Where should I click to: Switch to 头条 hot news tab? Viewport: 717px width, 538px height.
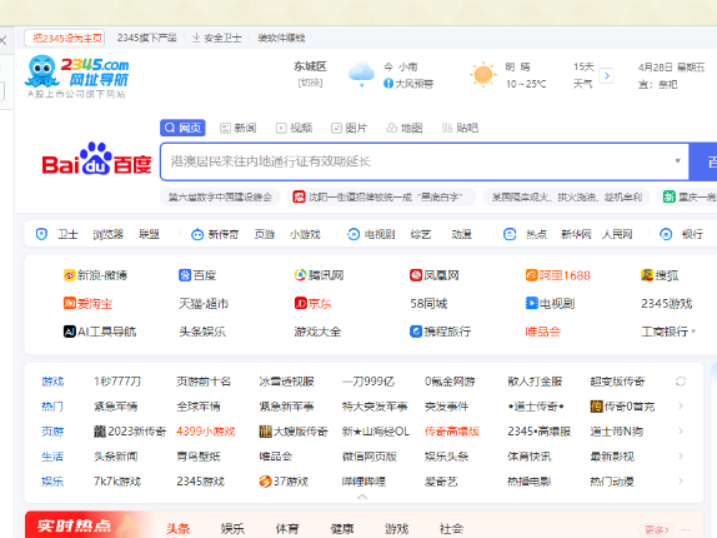click(178, 529)
